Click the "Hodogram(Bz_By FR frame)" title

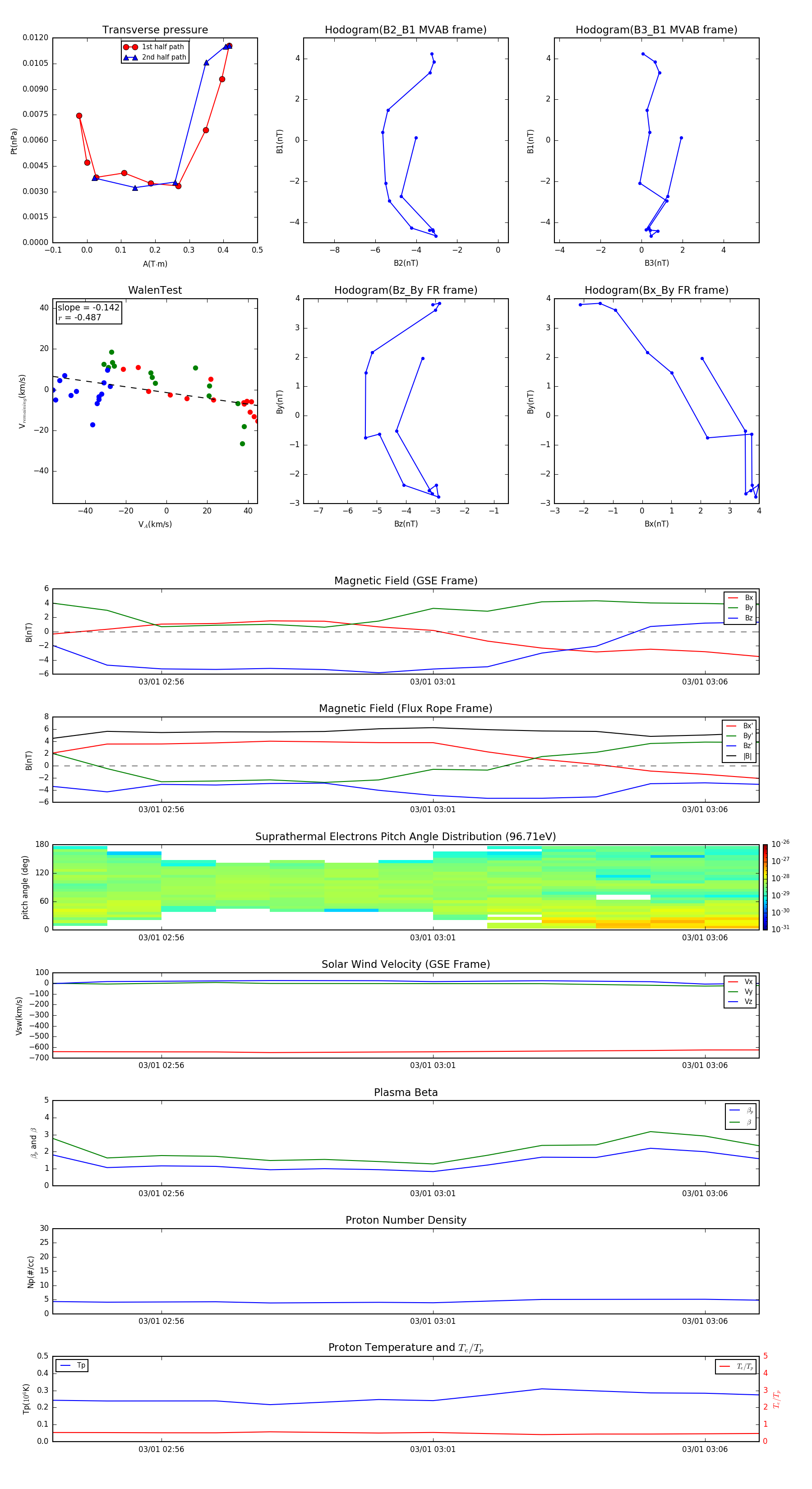tap(406, 290)
